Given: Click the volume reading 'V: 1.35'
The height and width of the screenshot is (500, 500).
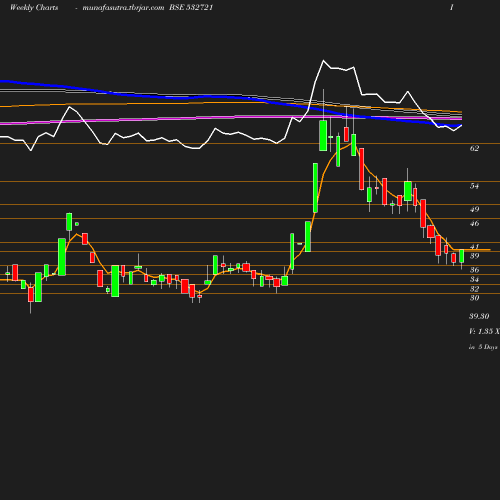Looking at the screenshot, I should [x=481, y=331].
